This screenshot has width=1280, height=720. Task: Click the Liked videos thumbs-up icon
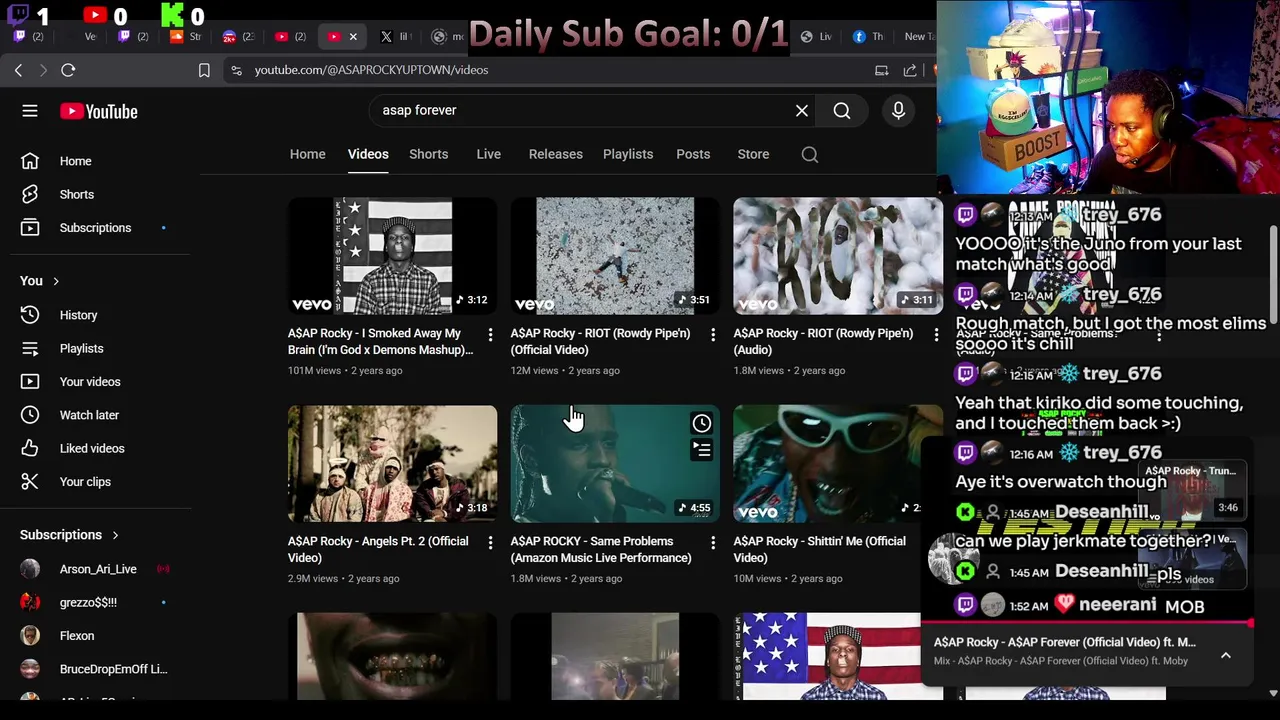coord(30,448)
